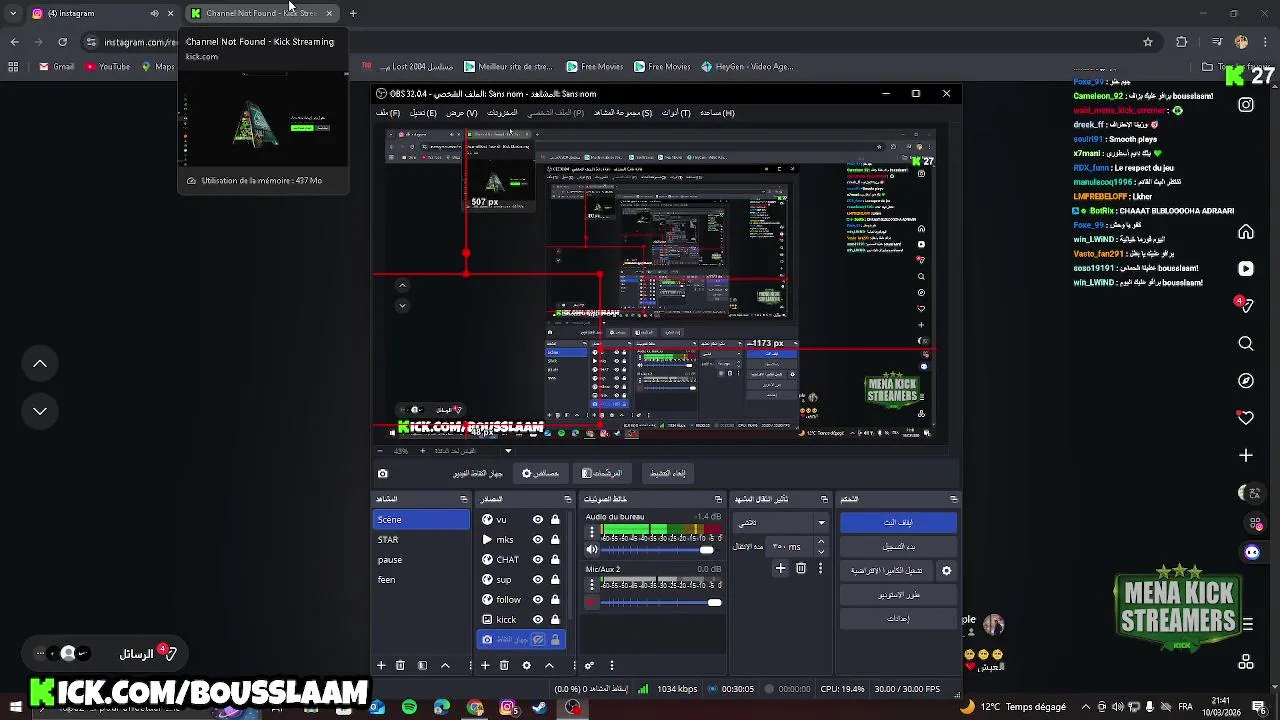Pop out the Scenes dock panel
Image resolution: width=1280 pixels, height=720 pixels.
[463, 499]
